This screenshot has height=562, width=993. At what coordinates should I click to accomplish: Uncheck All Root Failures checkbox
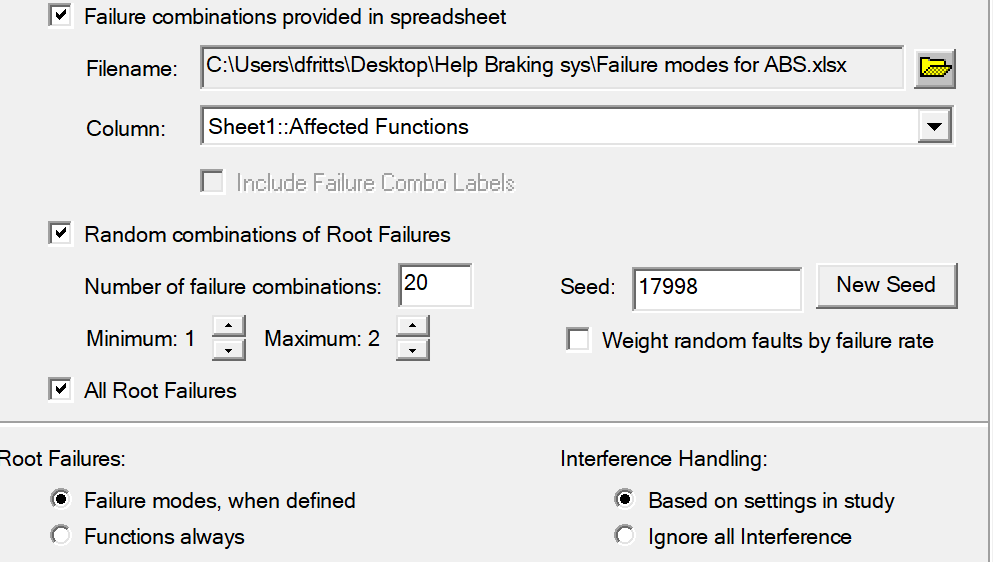61,389
